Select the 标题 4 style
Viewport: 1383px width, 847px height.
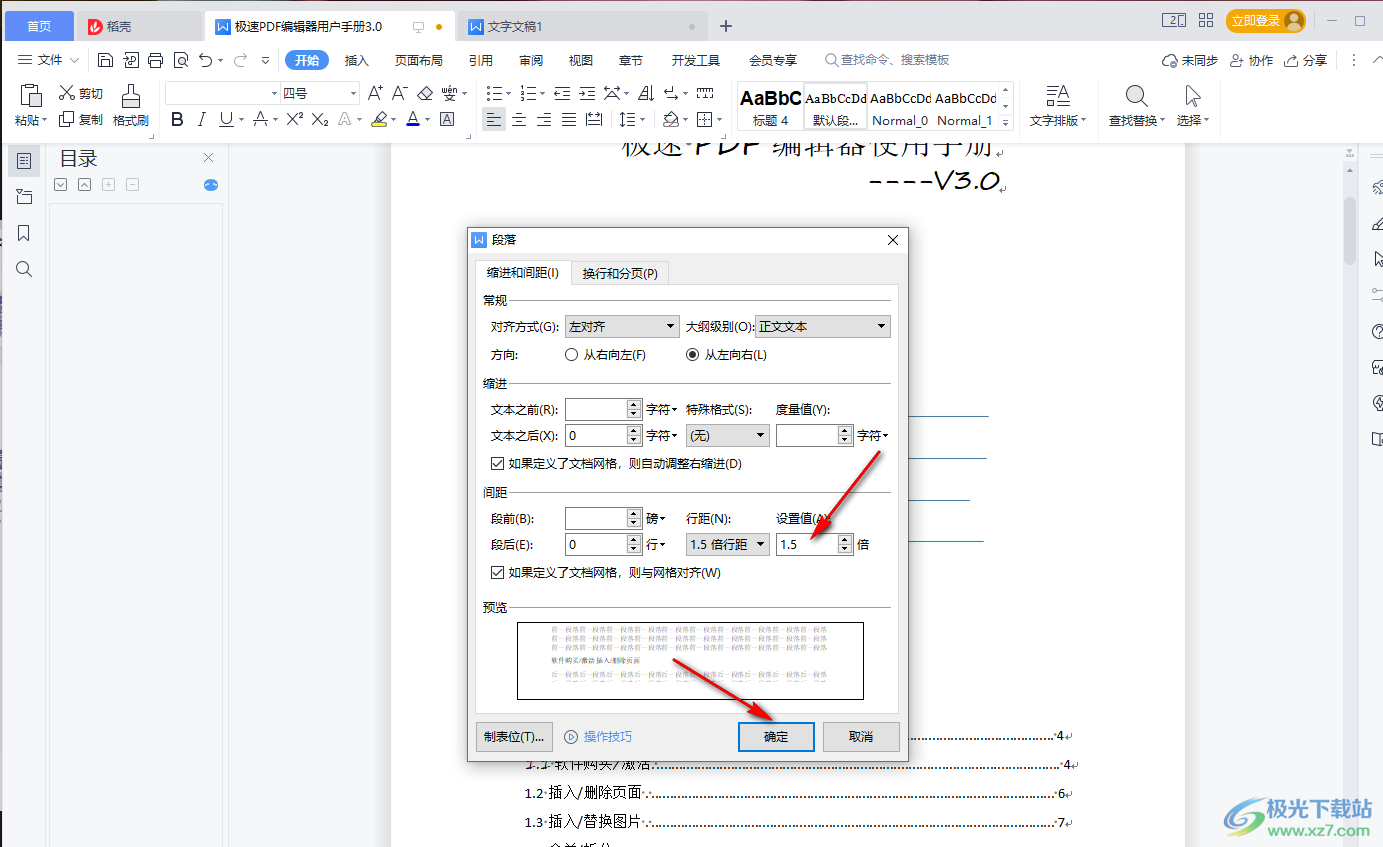tap(770, 106)
